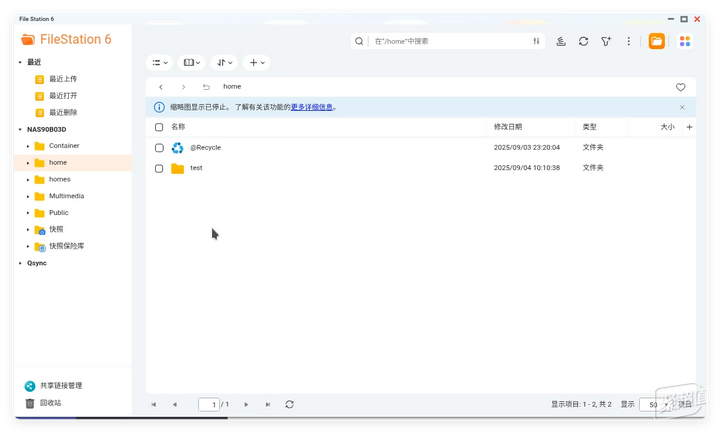Open the create new plus dropdown
The height and width of the screenshot is (433, 720).
(257, 62)
